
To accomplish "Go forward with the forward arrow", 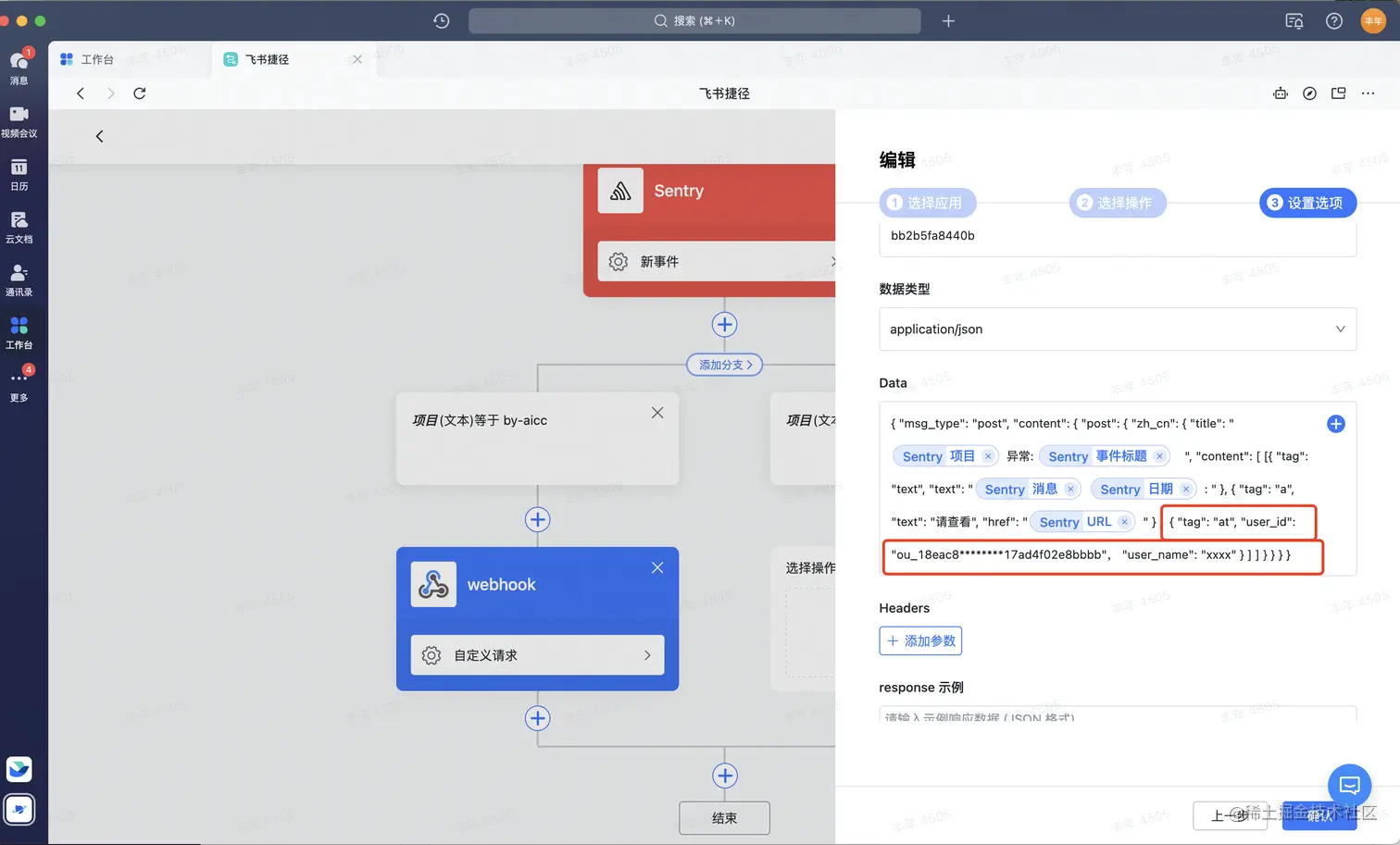I will [111, 93].
